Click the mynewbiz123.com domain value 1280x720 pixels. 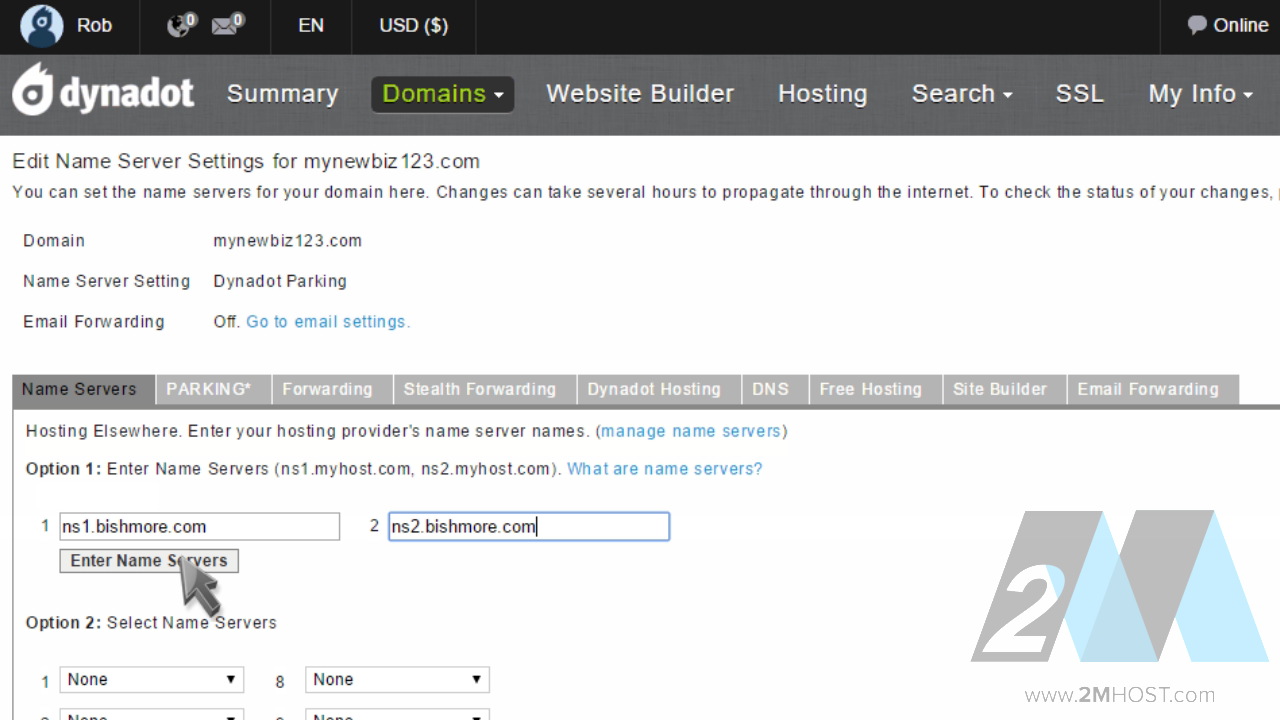pyautogui.click(x=288, y=241)
